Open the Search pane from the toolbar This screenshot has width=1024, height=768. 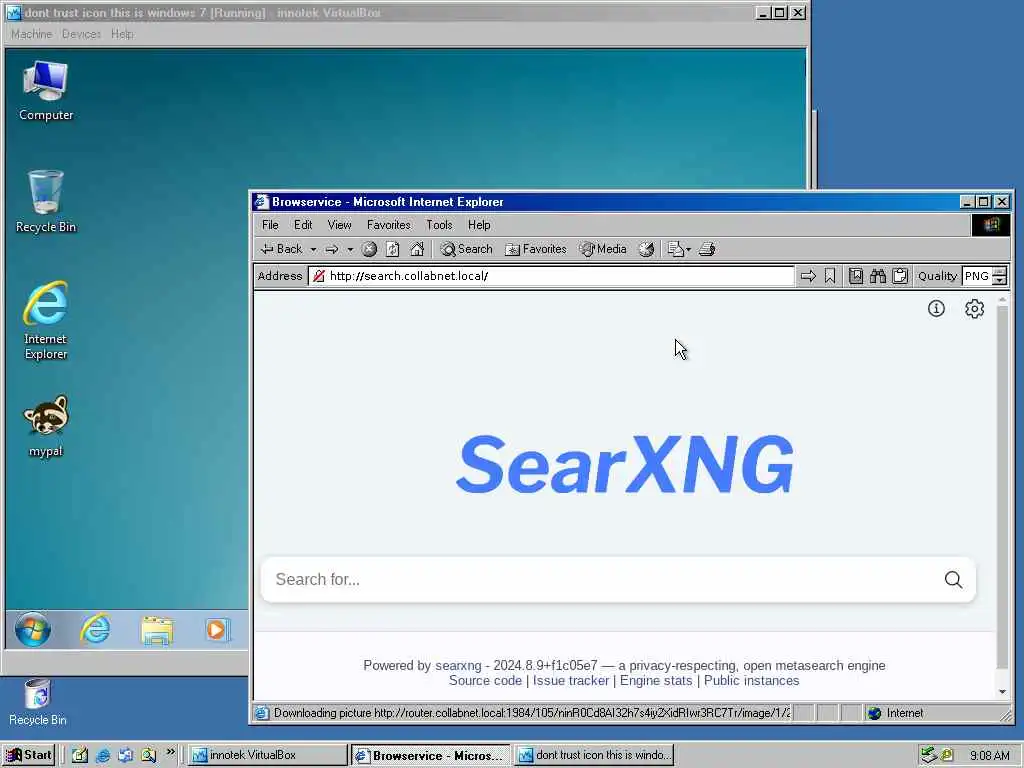(x=466, y=249)
